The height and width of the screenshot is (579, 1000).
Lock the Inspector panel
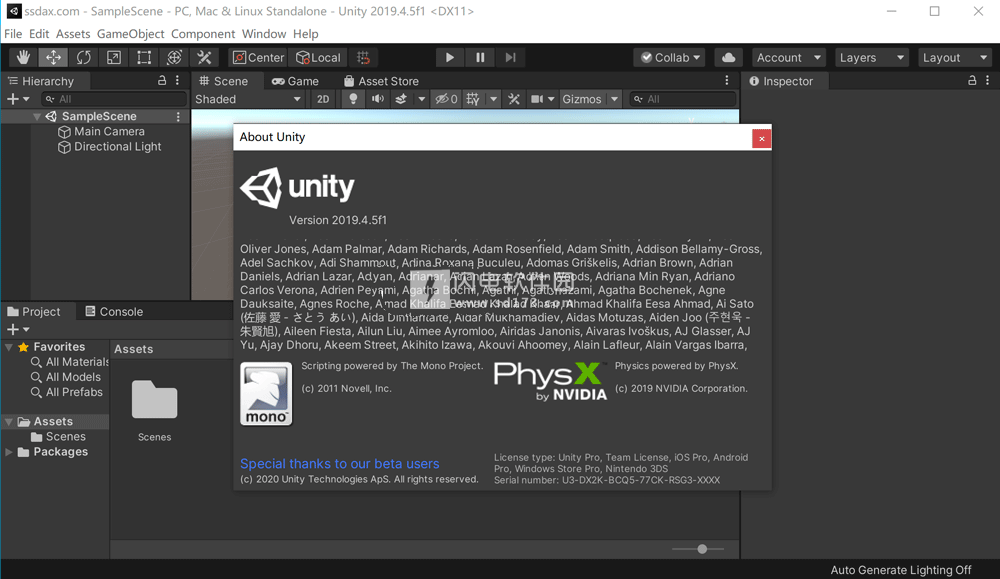tap(972, 80)
